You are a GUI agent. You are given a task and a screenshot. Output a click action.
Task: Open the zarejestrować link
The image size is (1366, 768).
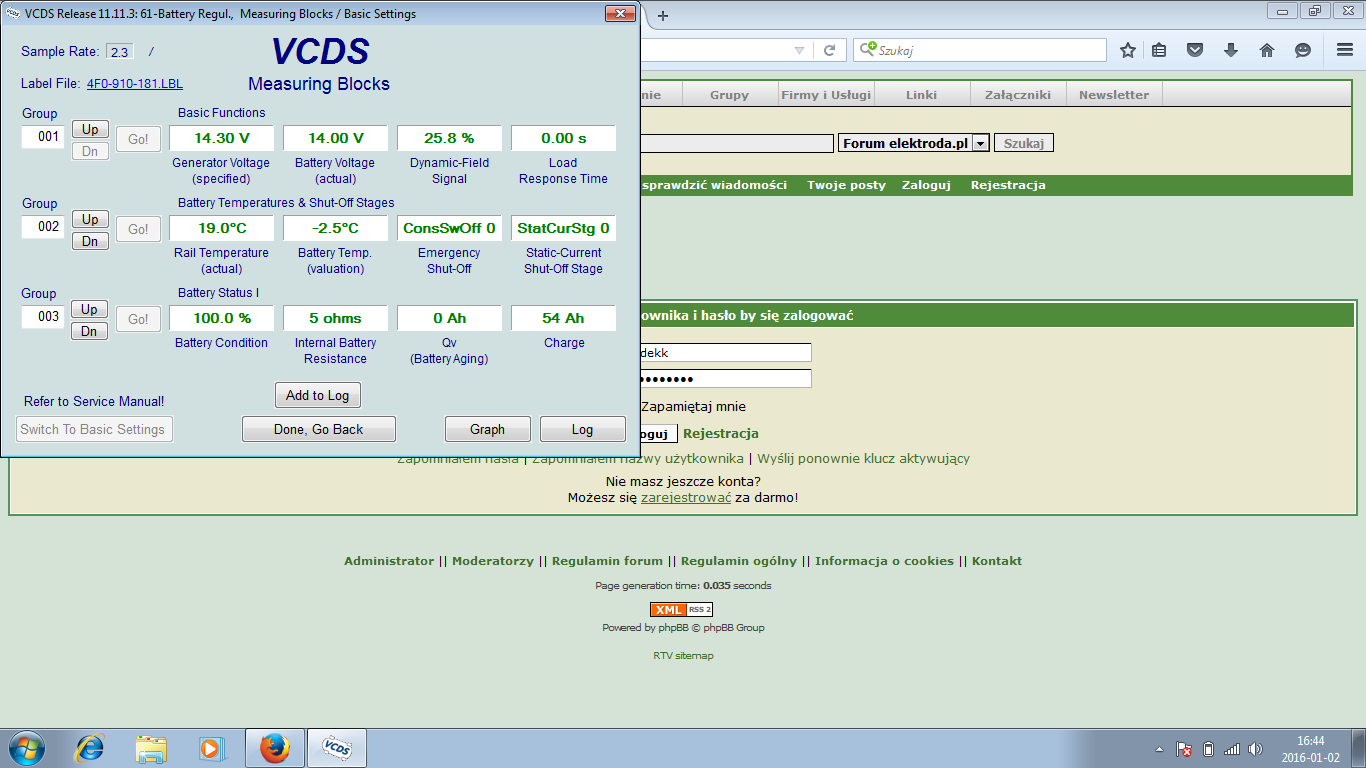click(x=686, y=497)
